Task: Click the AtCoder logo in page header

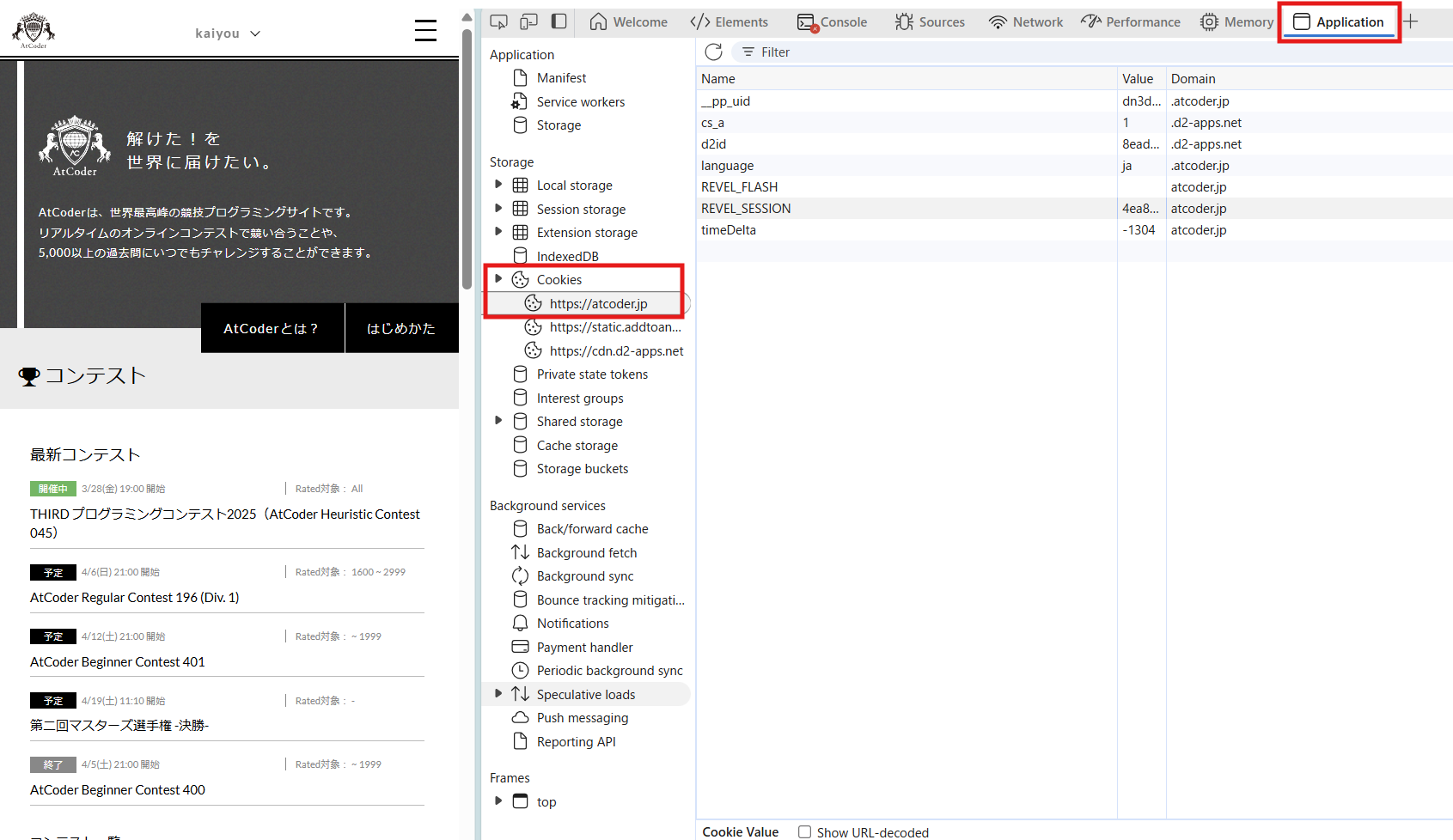Action: [34, 30]
